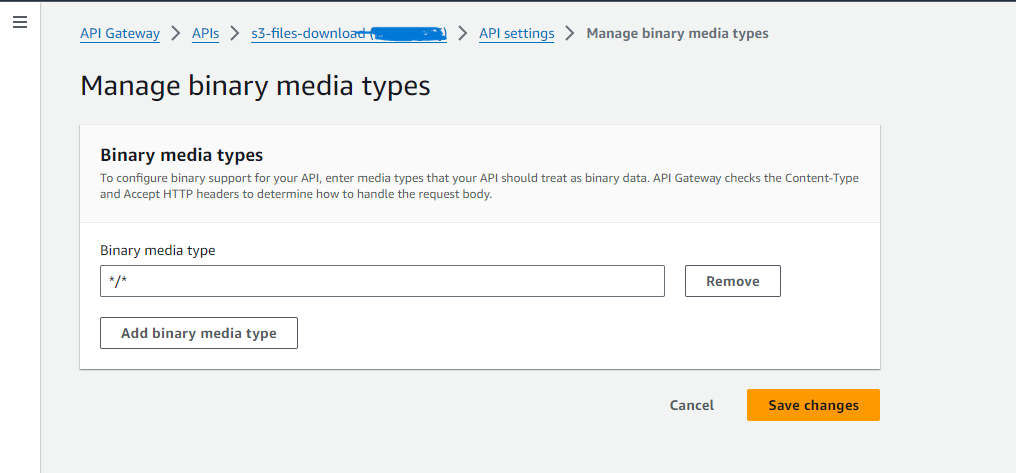
Task: Click the current Manage binary media types breadcrumb
Action: pos(677,33)
